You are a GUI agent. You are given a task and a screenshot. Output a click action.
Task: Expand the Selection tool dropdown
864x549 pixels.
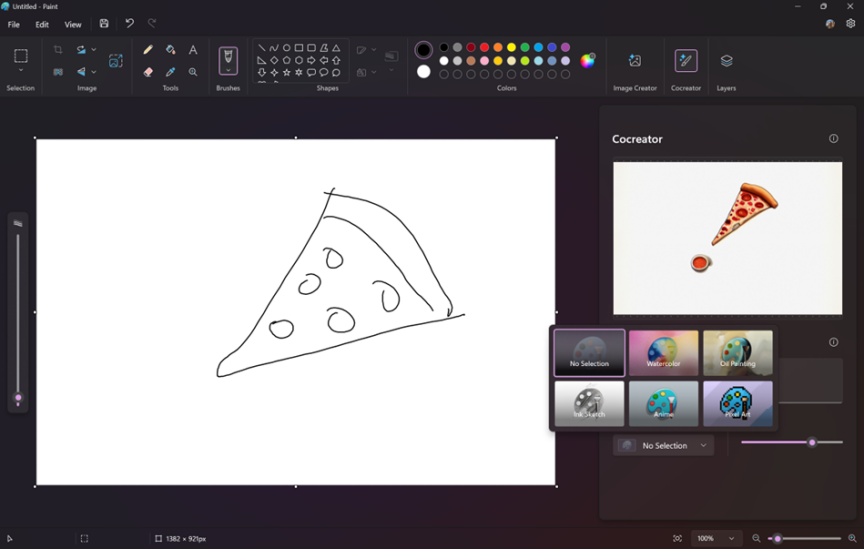(20, 71)
